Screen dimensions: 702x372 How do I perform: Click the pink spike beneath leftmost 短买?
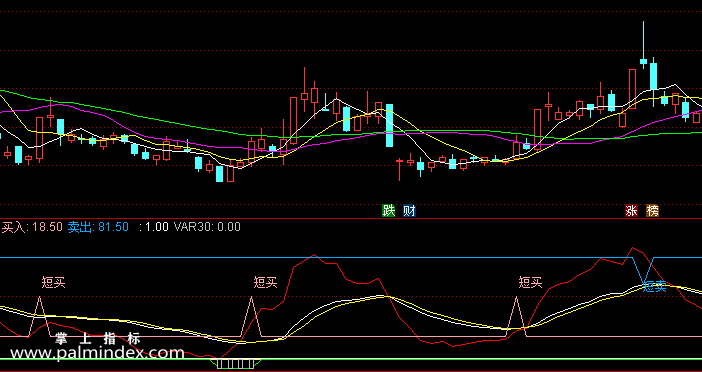pyautogui.click(x=39, y=316)
